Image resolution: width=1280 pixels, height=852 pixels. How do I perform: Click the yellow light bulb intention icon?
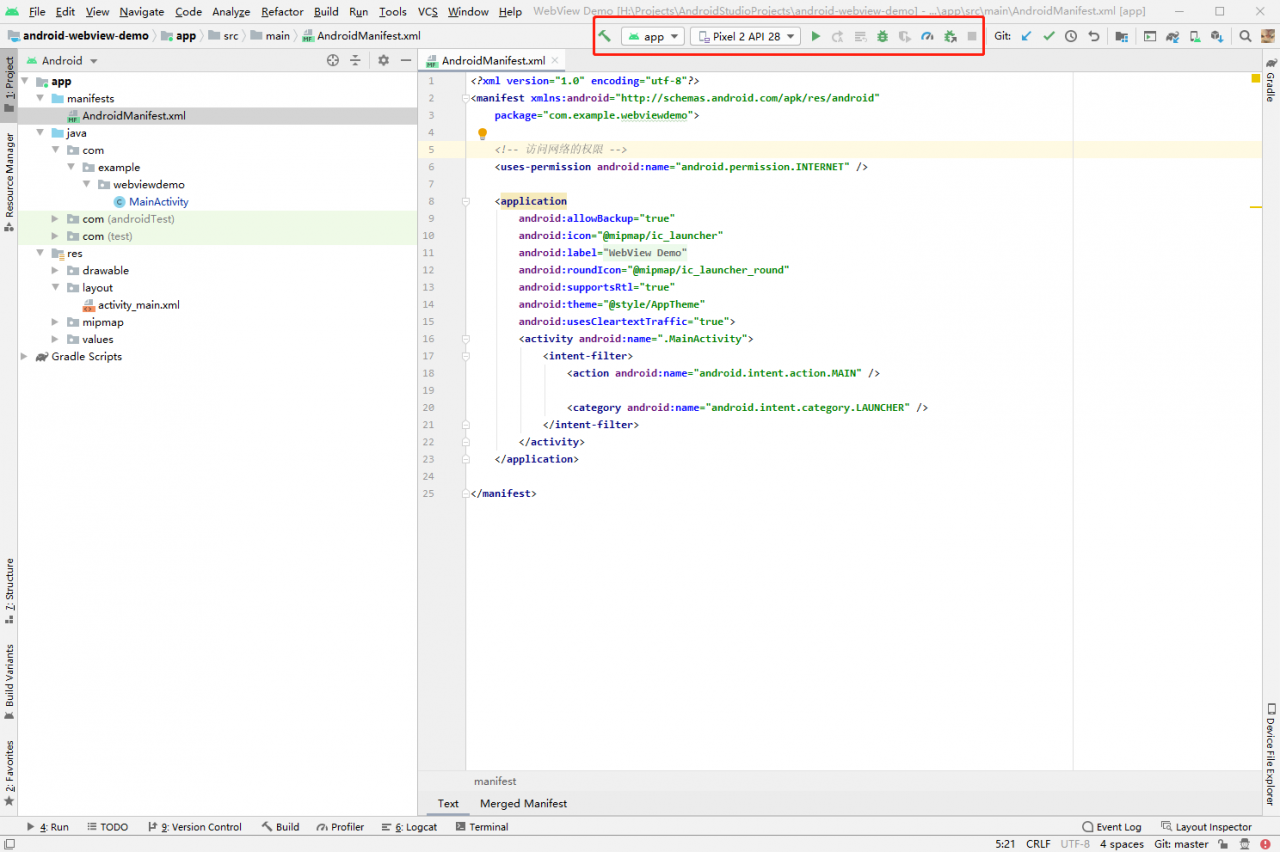[482, 133]
